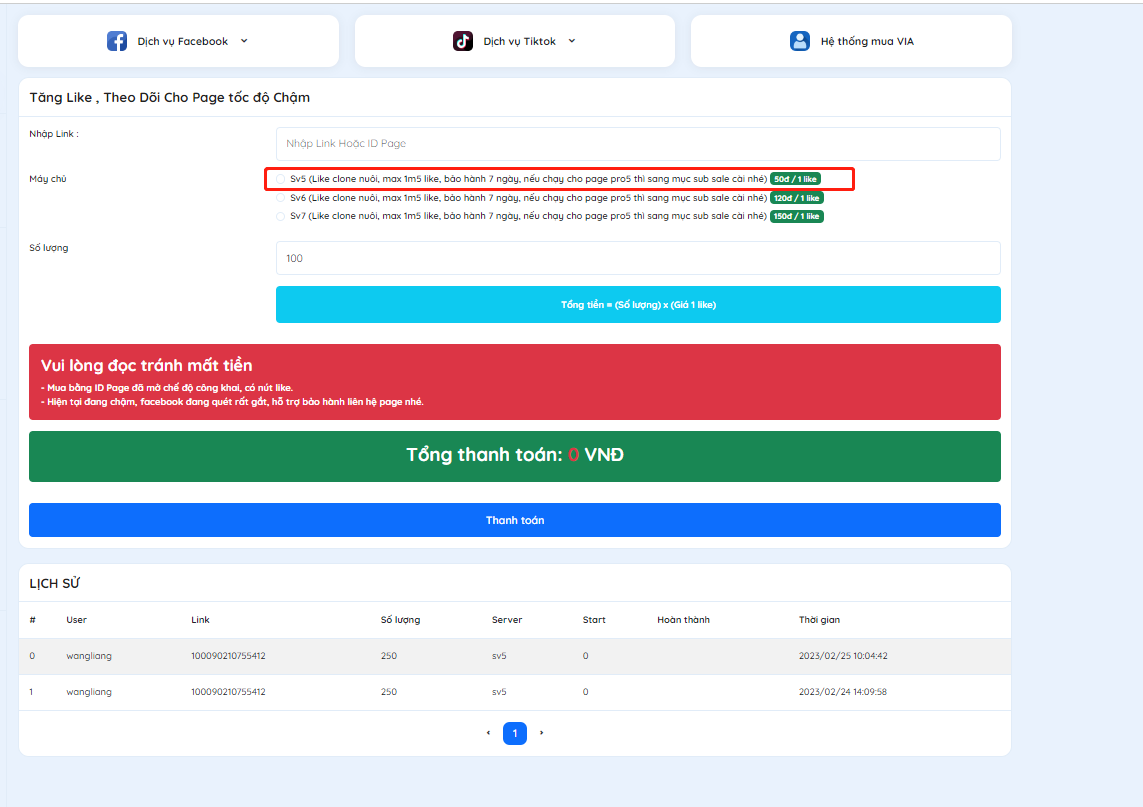1143x807 pixels.
Task: Click timestamp 2023/02/24 14:09:58
Action: tap(843, 692)
